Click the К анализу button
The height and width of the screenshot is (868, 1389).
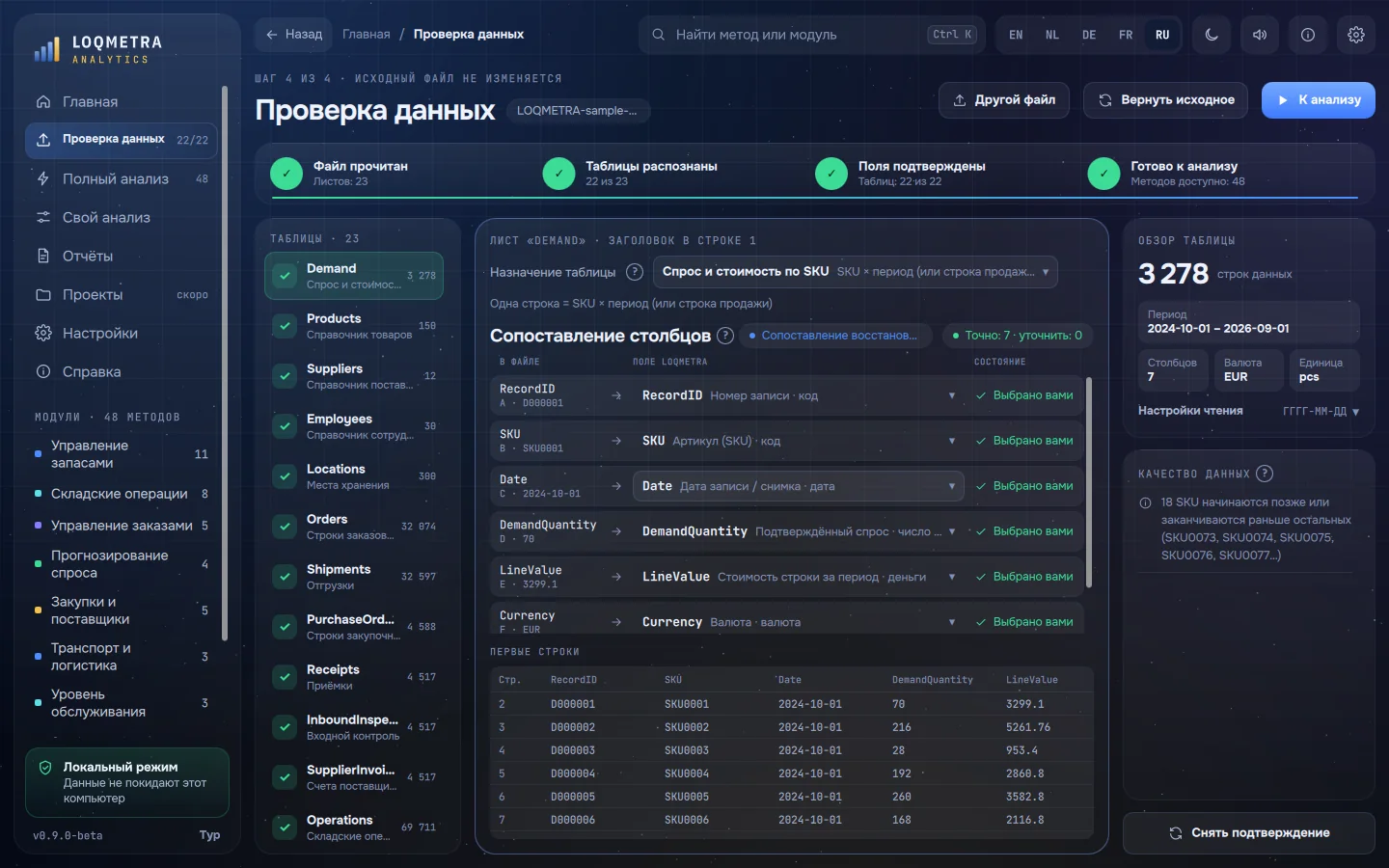pos(1318,100)
